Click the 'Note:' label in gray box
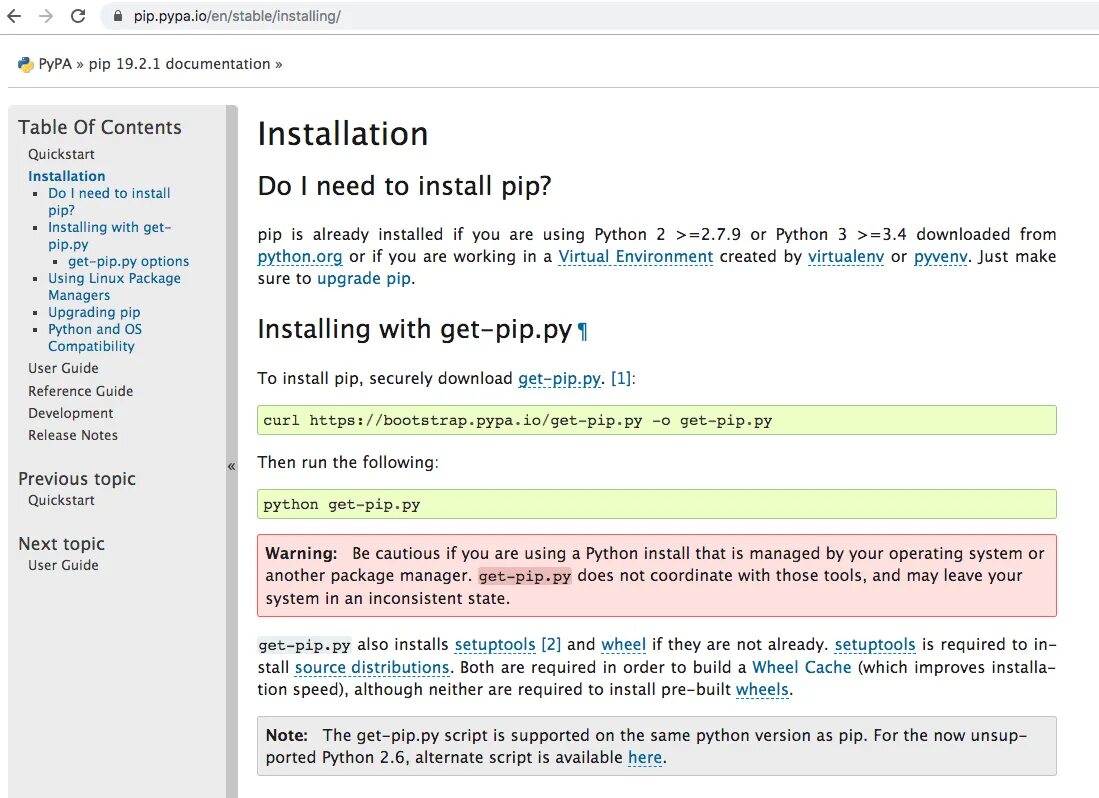Viewport: 1099px width, 798px height. tap(287, 735)
